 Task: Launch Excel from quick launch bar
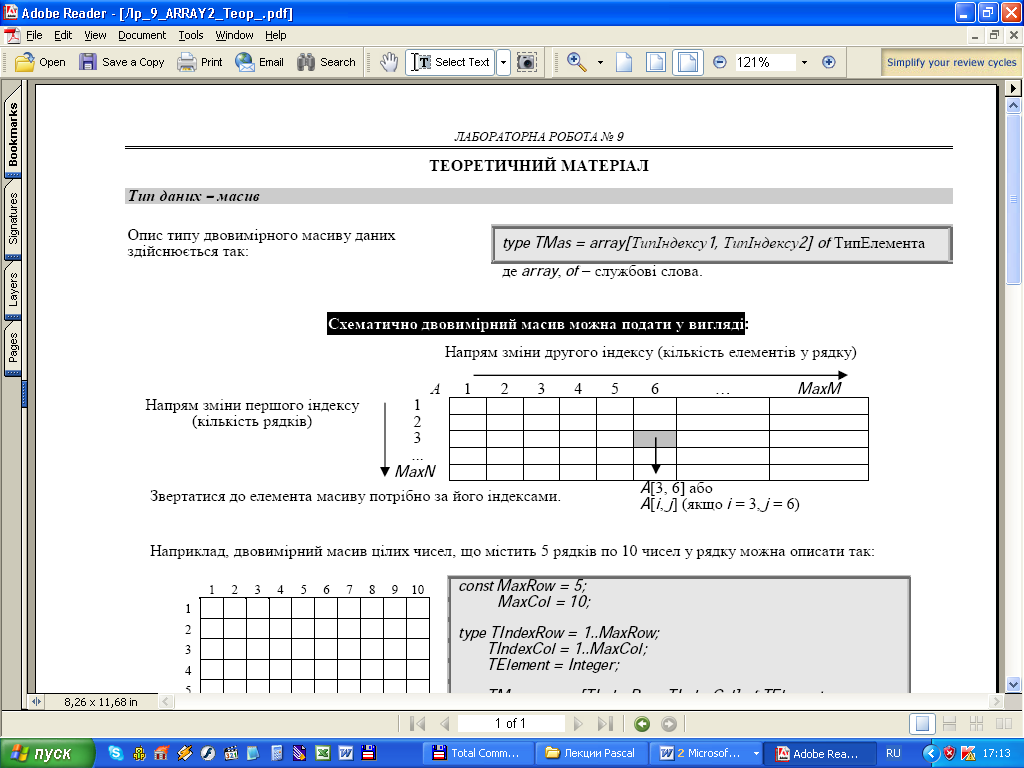pyautogui.click(x=323, y=754)
